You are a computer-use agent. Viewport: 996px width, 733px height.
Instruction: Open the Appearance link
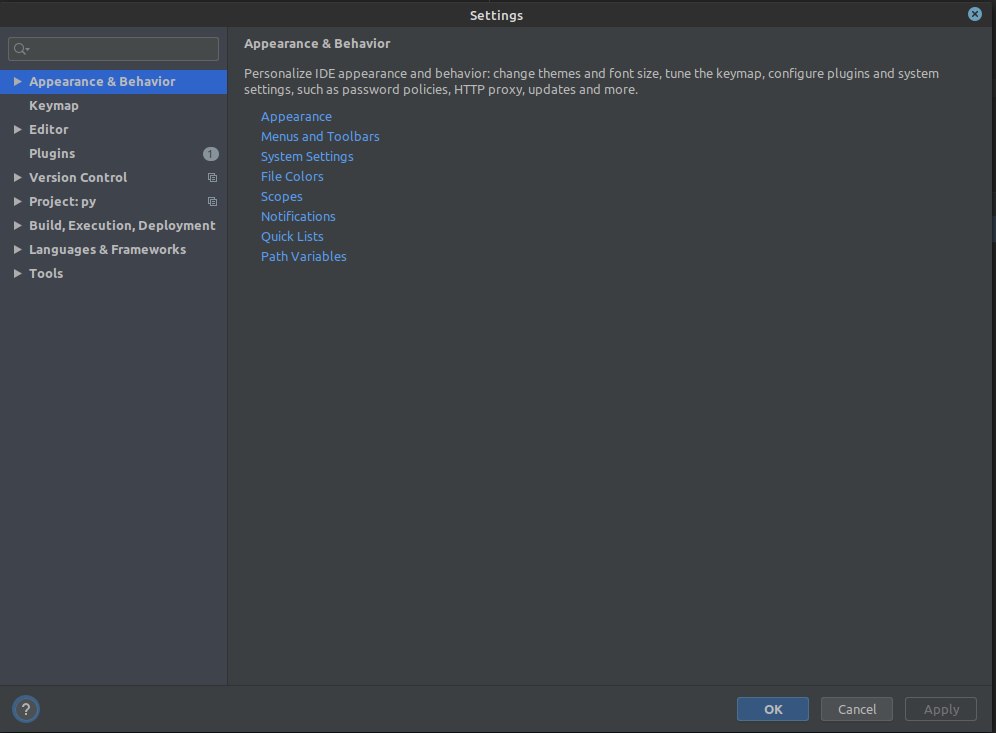pyautogui.click(x=296, y=117)
